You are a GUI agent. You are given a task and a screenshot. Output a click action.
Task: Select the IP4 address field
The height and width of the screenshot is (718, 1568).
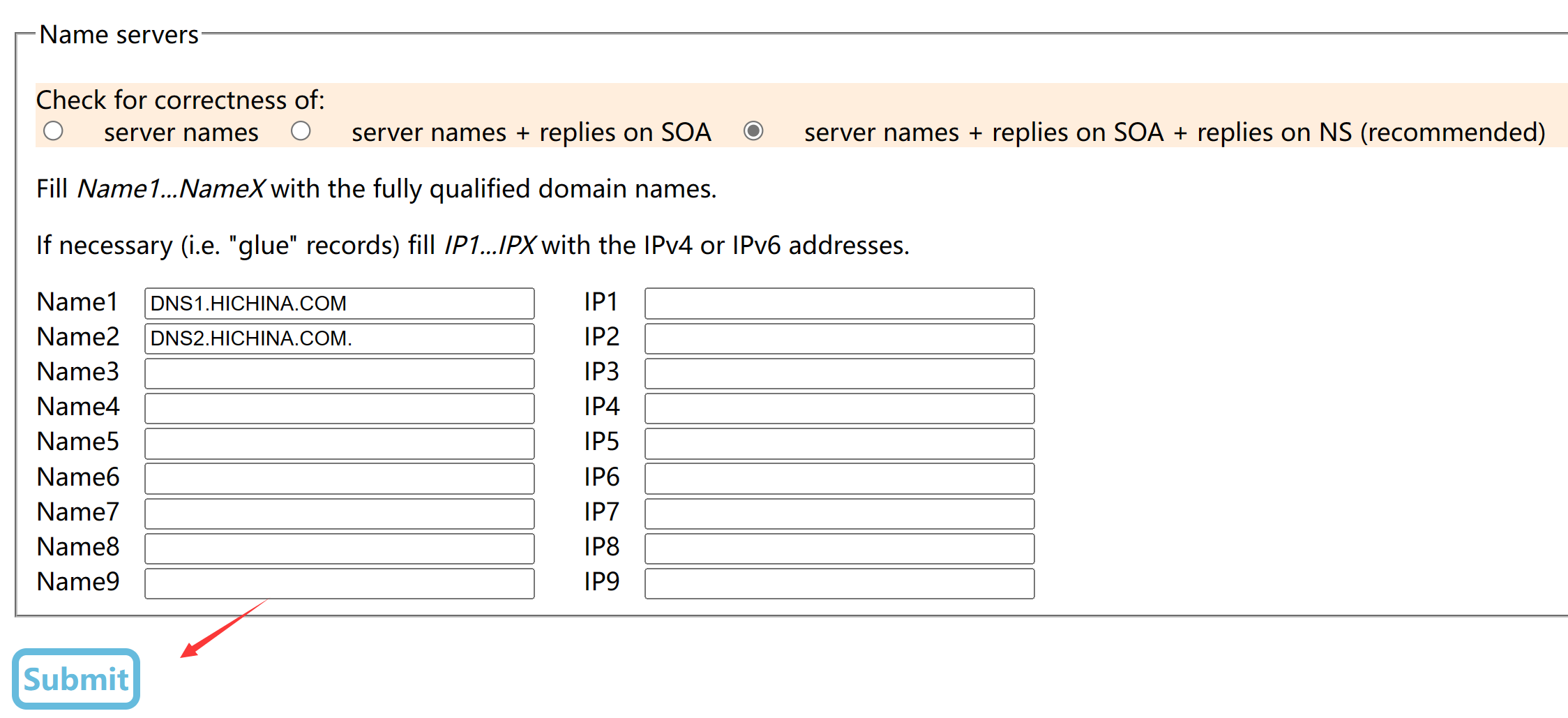pos(839,408)
